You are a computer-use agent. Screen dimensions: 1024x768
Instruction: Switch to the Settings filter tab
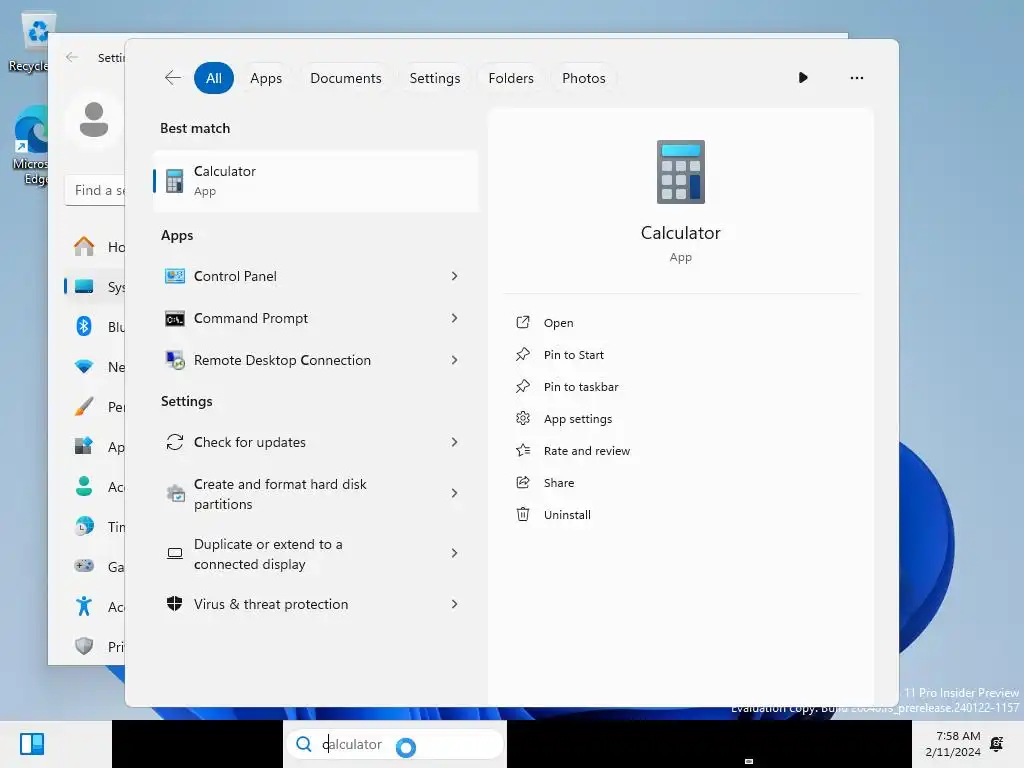coord(434,78)
